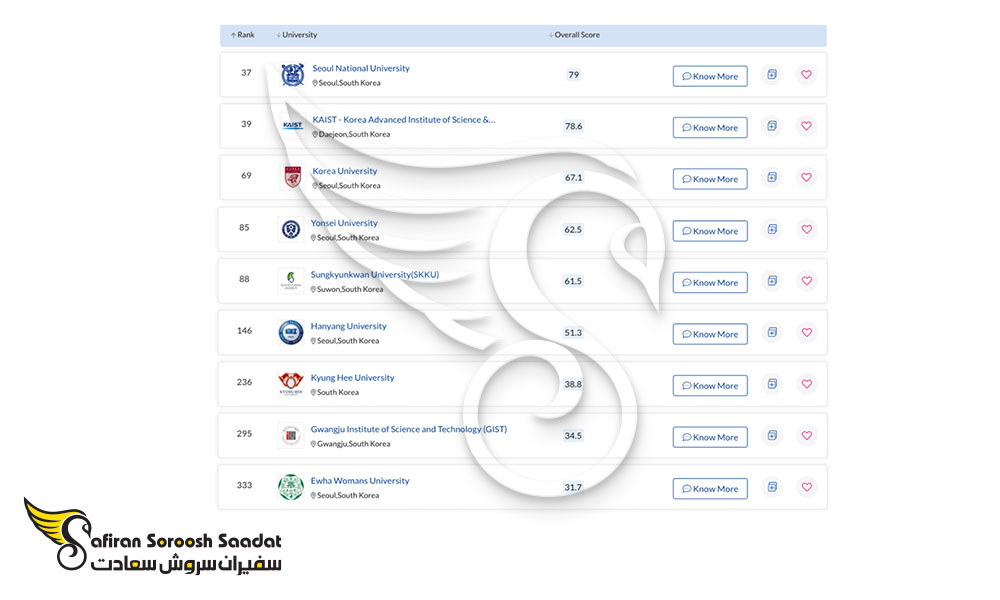Favorite KAIST with heart icon
The height and width of the screenshot is (600, 1000).
coord(806,126)
